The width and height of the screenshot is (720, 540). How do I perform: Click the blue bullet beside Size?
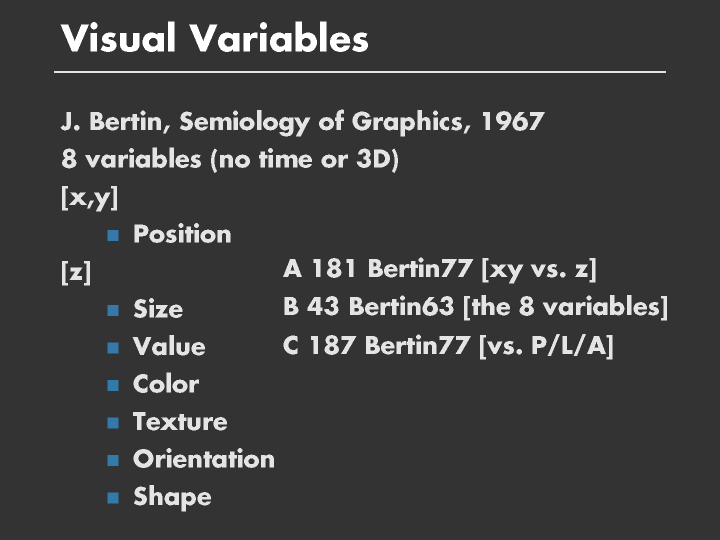[113, 311]
